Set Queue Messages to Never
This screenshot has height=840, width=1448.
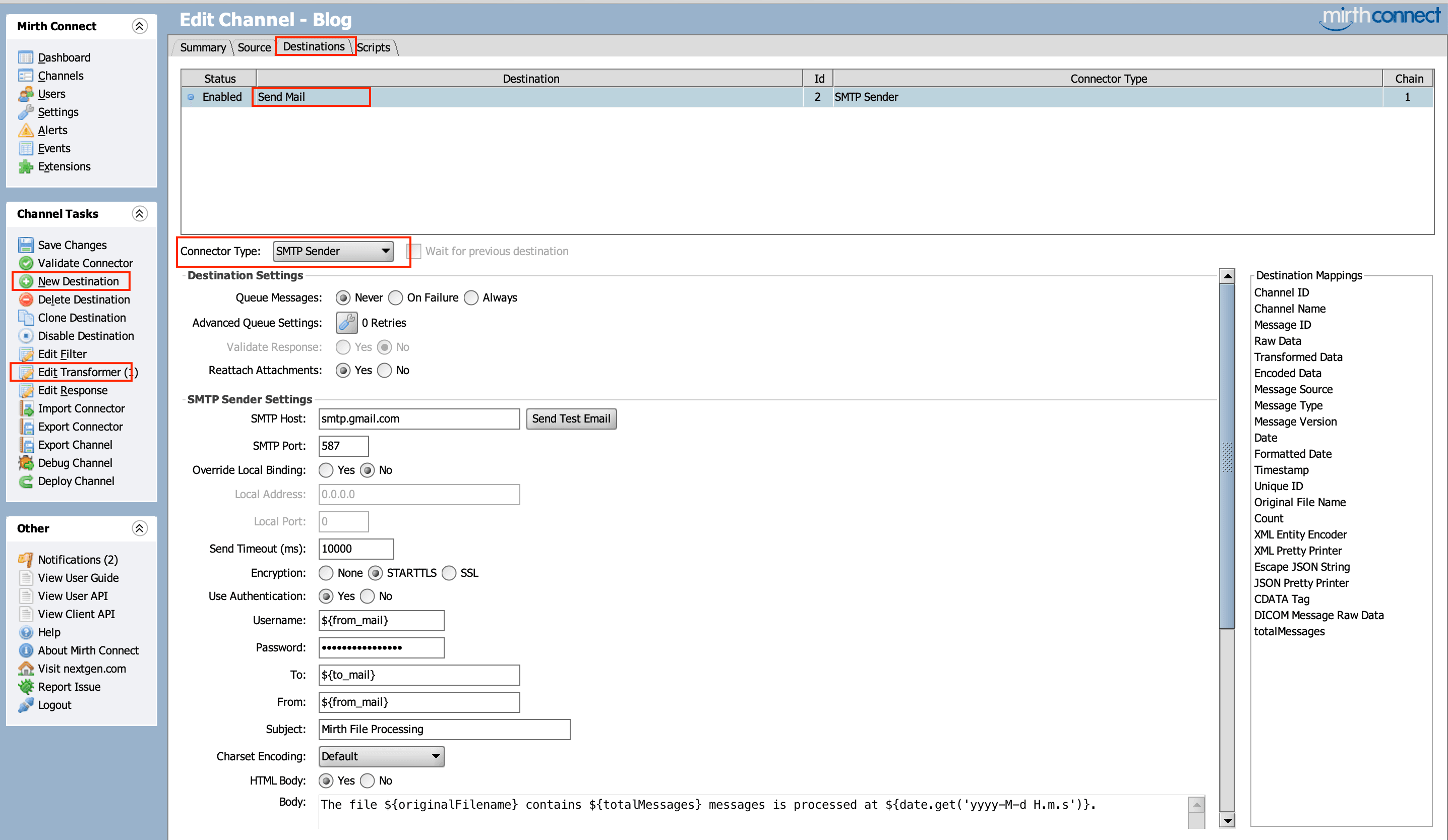click(343, 297)
